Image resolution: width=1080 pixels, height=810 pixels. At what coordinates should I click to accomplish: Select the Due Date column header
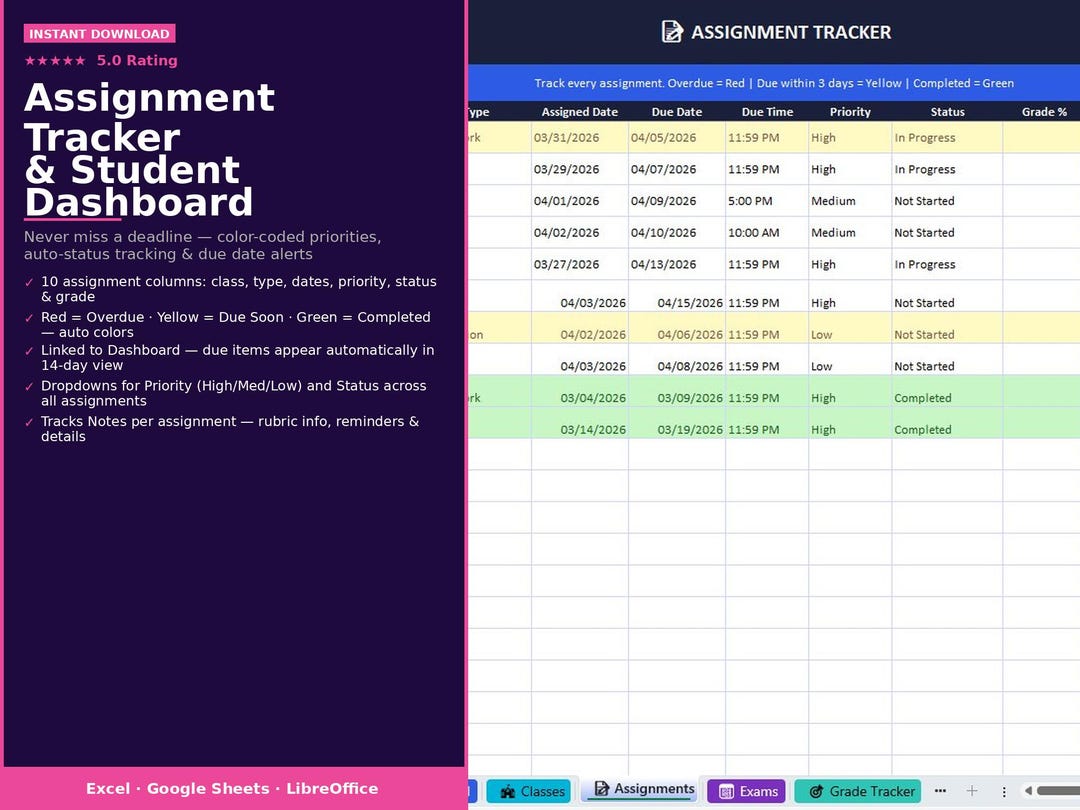(x=676, y=112)
